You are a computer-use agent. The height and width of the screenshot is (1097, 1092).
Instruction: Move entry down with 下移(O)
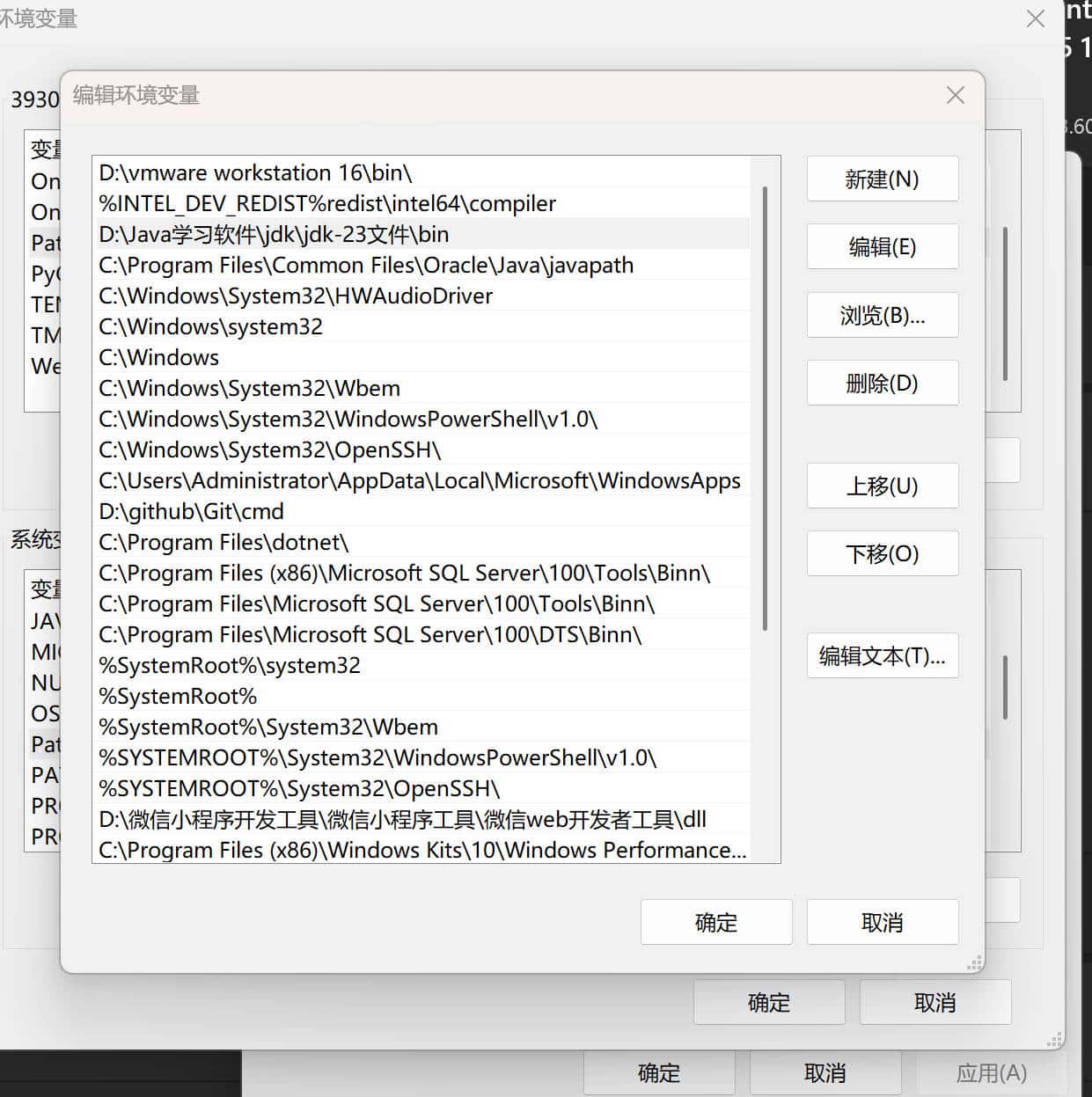pos(882,553)
